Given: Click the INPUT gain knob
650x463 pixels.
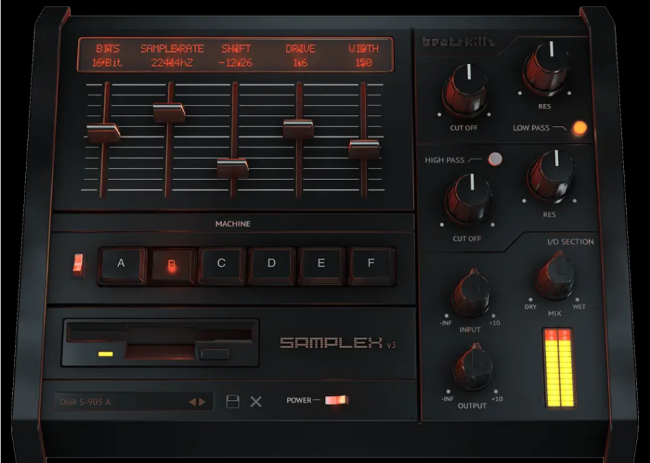Looking at the screenshot, I should (471, 293).
